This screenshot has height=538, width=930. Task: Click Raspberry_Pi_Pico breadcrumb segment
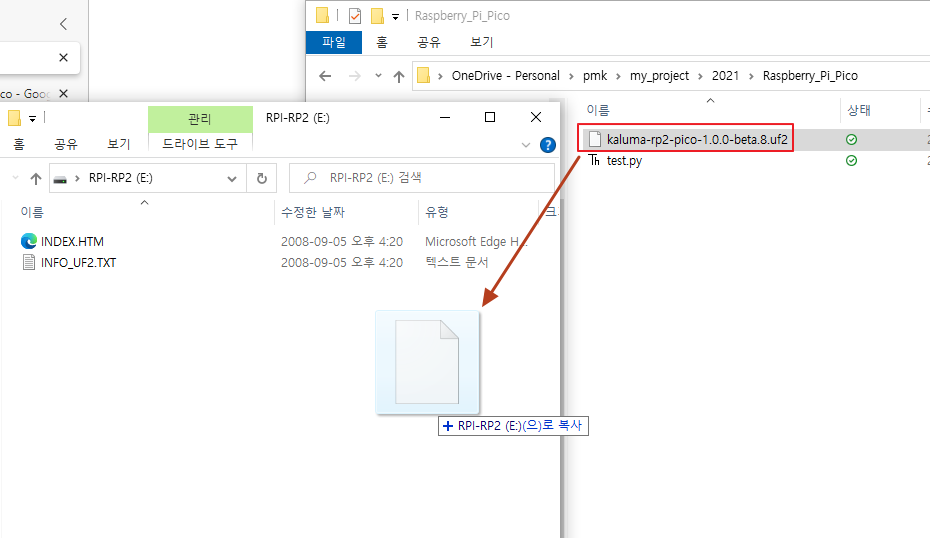click(810, 76)
